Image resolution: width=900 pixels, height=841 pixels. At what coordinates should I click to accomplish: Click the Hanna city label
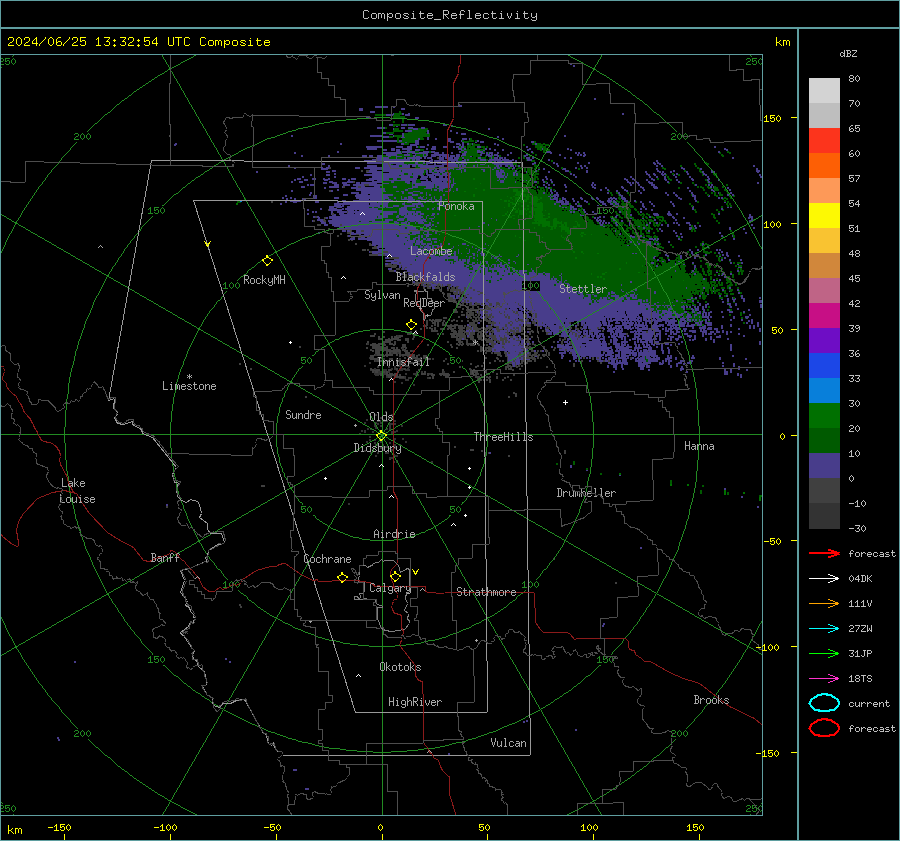699,446
